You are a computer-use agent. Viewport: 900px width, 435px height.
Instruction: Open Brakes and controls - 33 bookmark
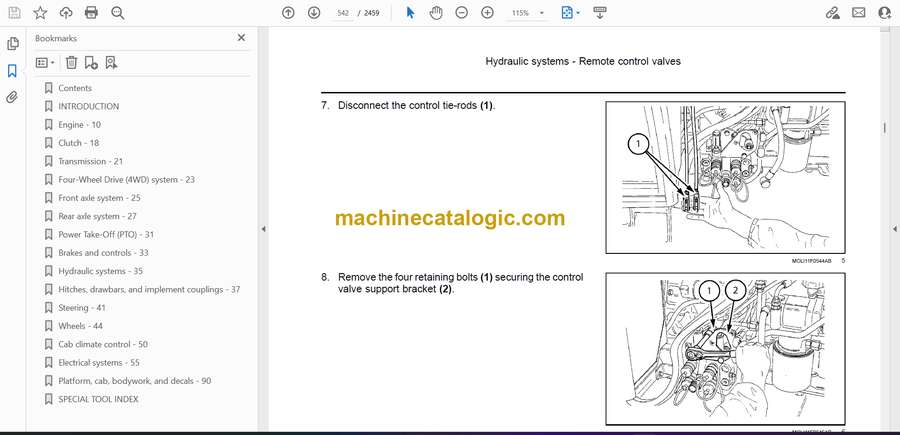(103, 253)
